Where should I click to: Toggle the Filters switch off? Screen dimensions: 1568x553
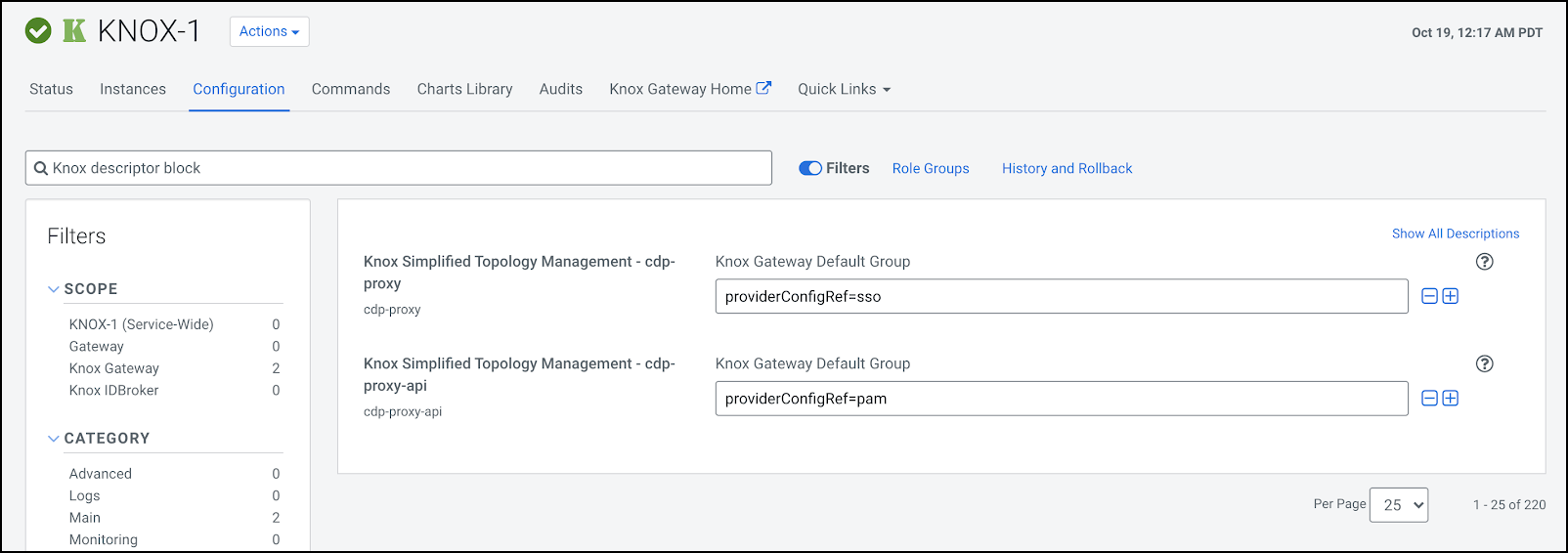(x=810, y=168)
